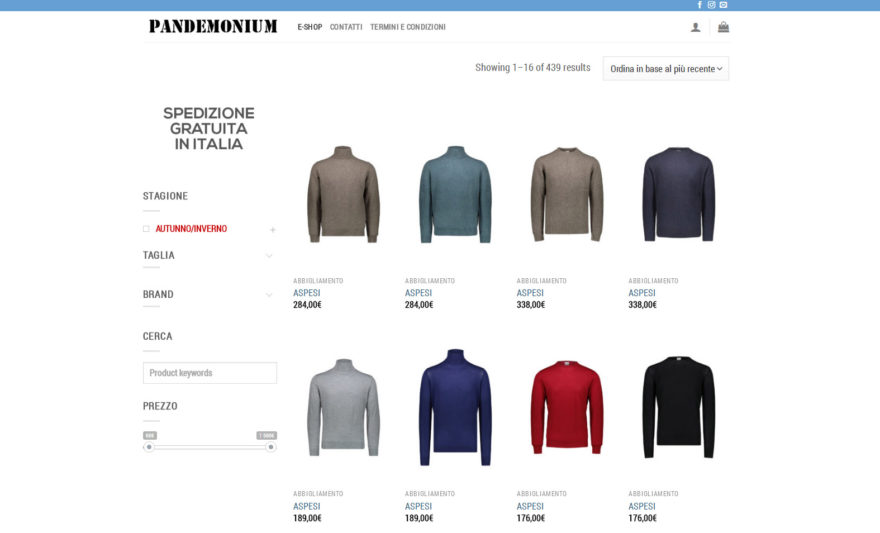Expand the Brand filter chevron
The width and height of the screenshot is (880, 533).
tap(269, 295)
